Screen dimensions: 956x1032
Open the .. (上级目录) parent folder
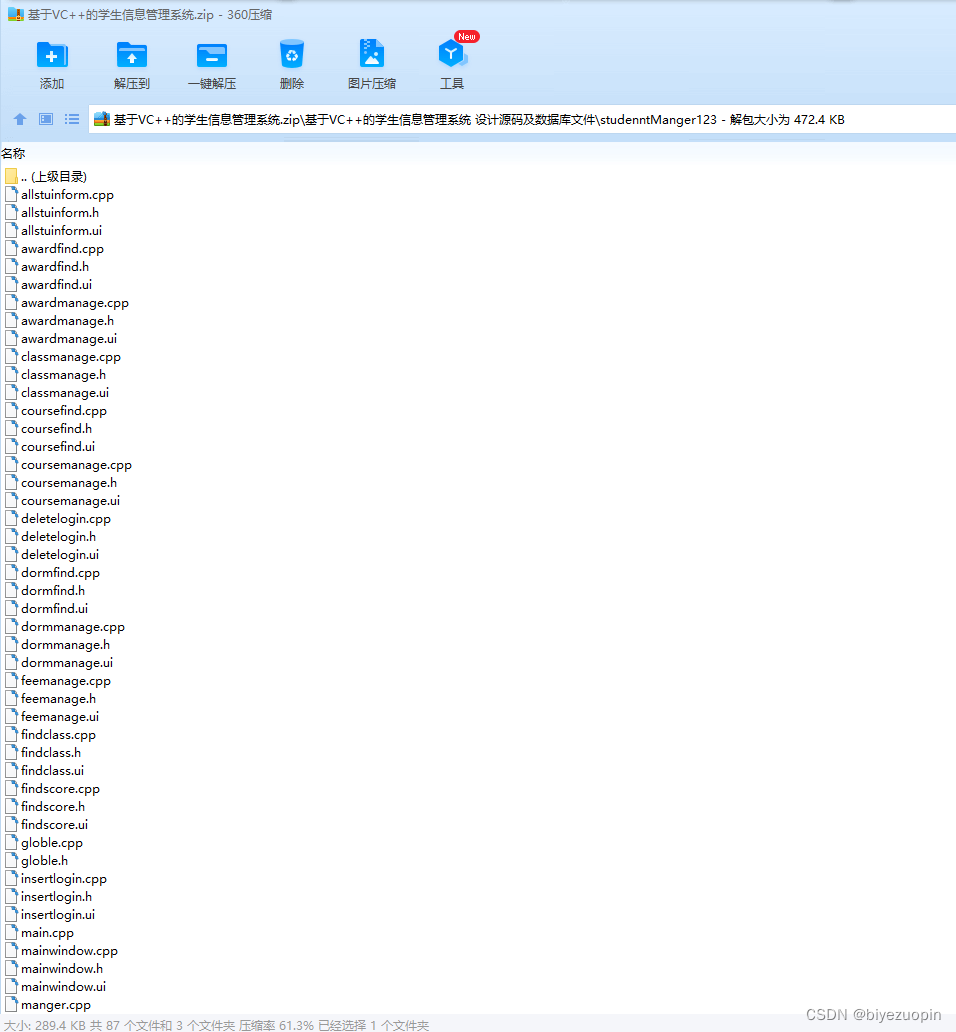46,176
